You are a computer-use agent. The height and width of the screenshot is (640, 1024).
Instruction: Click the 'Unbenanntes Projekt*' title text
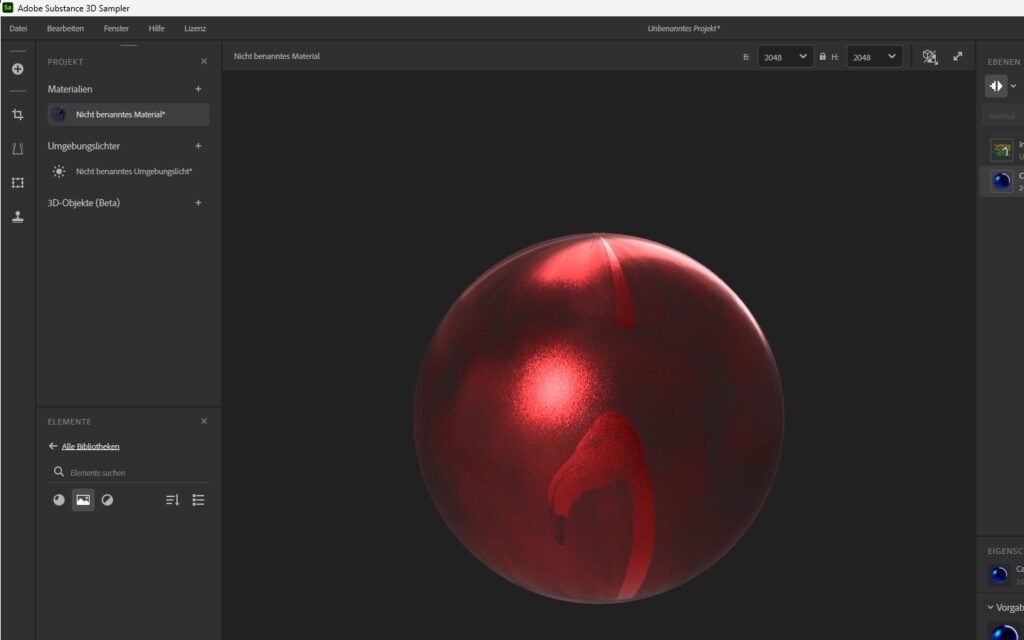684,29
